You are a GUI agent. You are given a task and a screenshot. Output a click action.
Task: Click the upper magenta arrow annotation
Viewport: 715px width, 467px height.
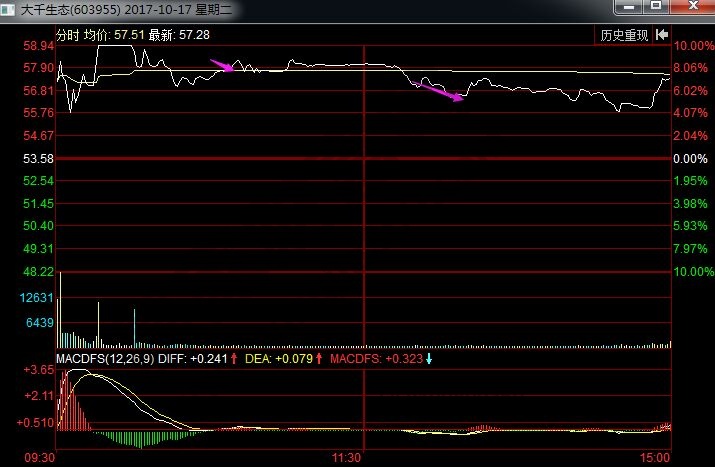click(x=222, y=66)
